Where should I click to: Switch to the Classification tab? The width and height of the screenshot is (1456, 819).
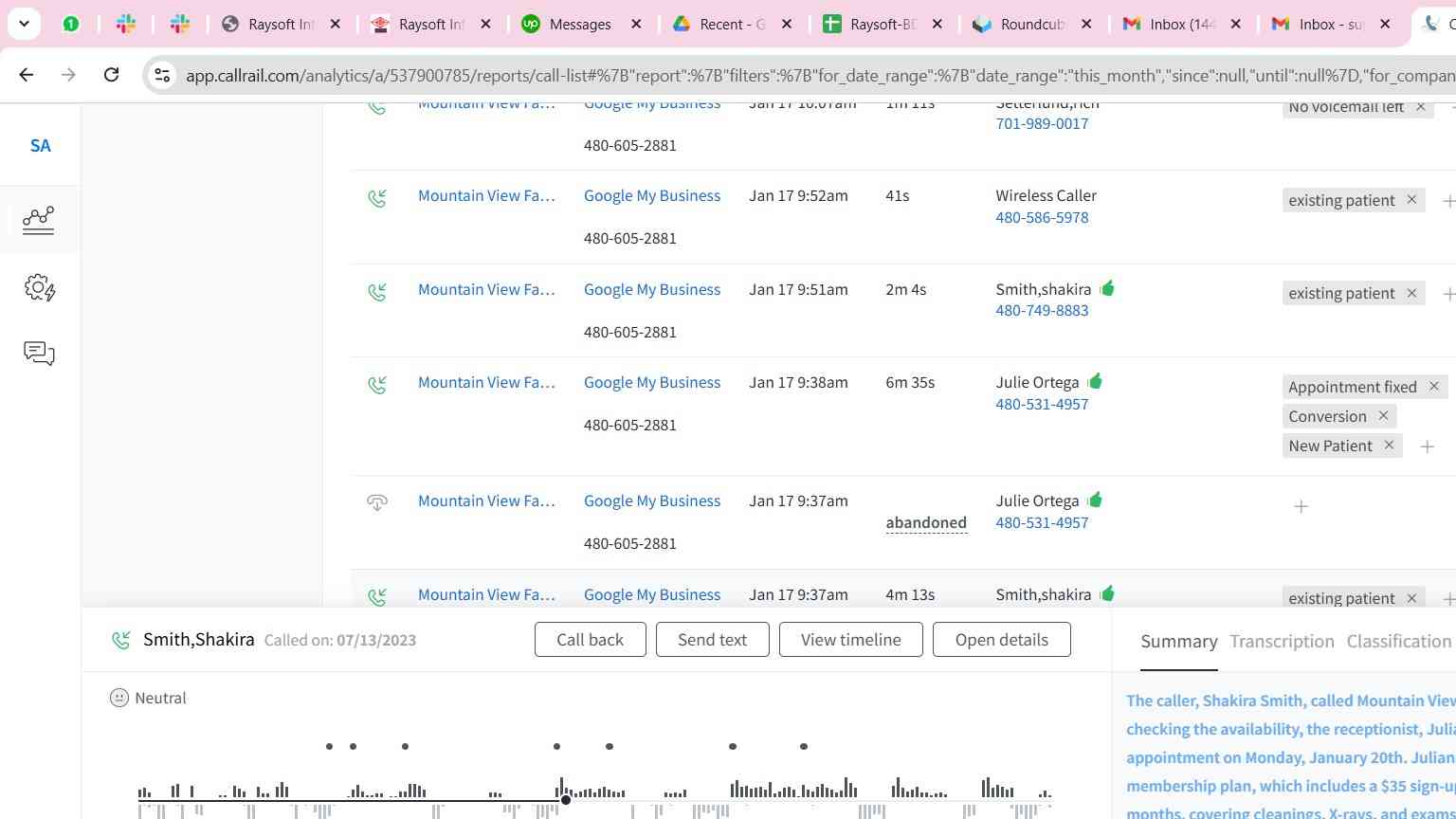click(x=1398, y=642)
